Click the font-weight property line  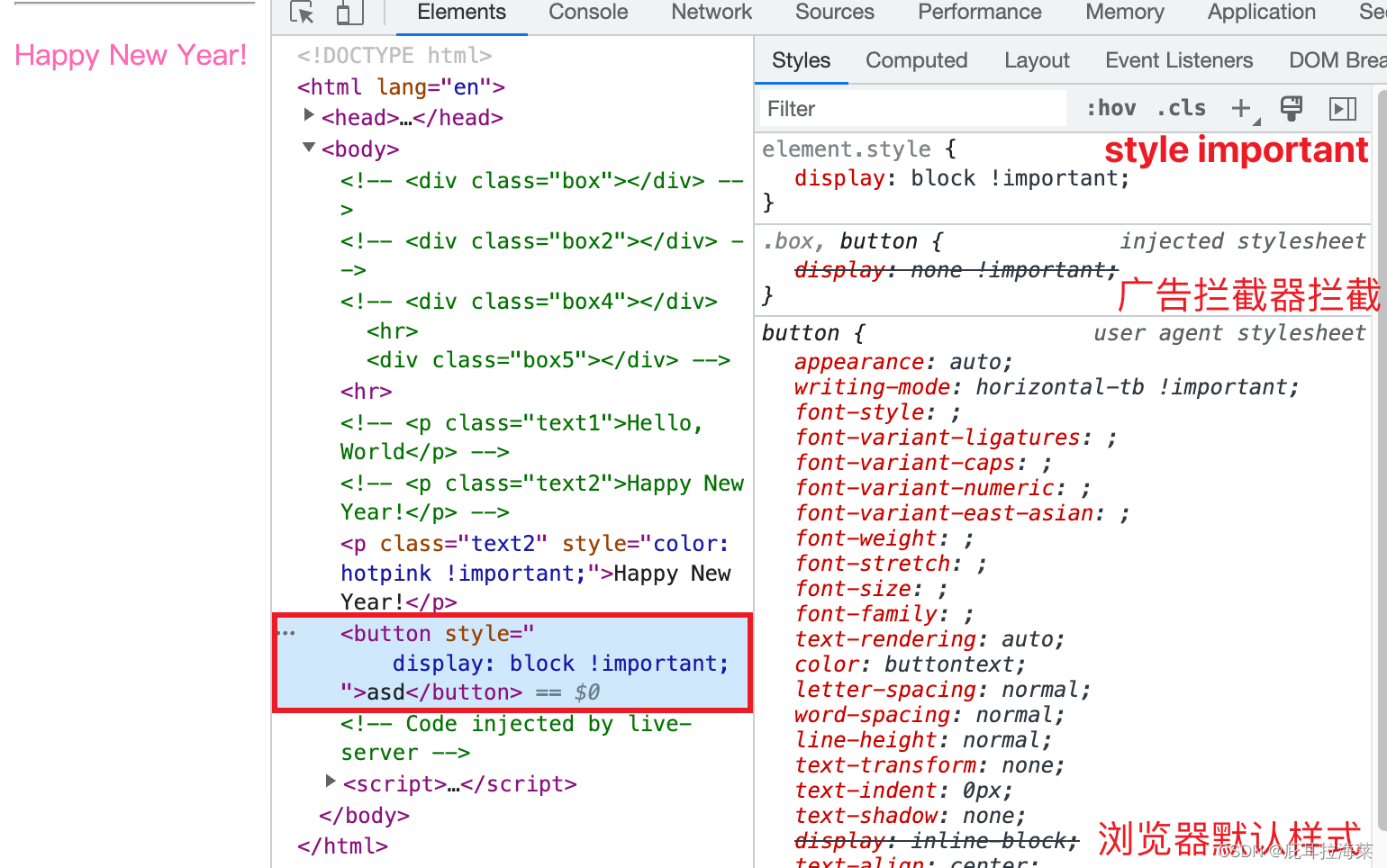(884, 538)
